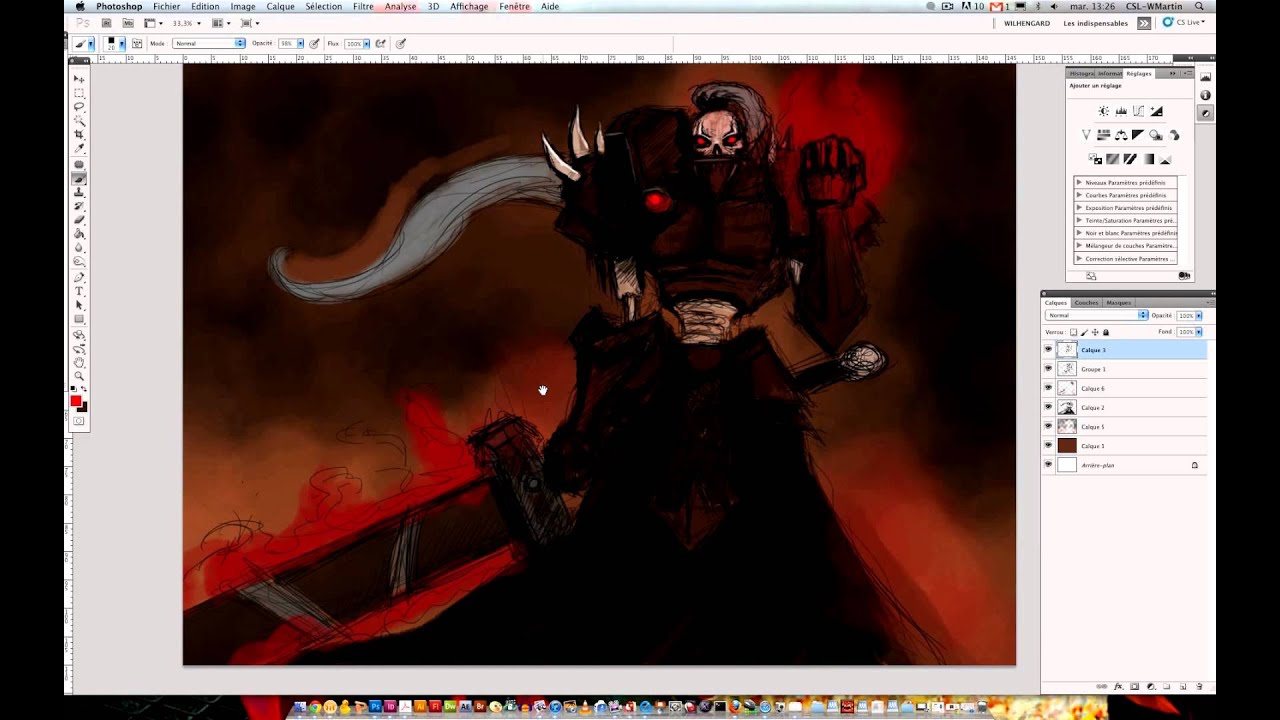Select the Magic Wand tool
This screenshot has width=1280, height=720.
[x=79, y=120]
